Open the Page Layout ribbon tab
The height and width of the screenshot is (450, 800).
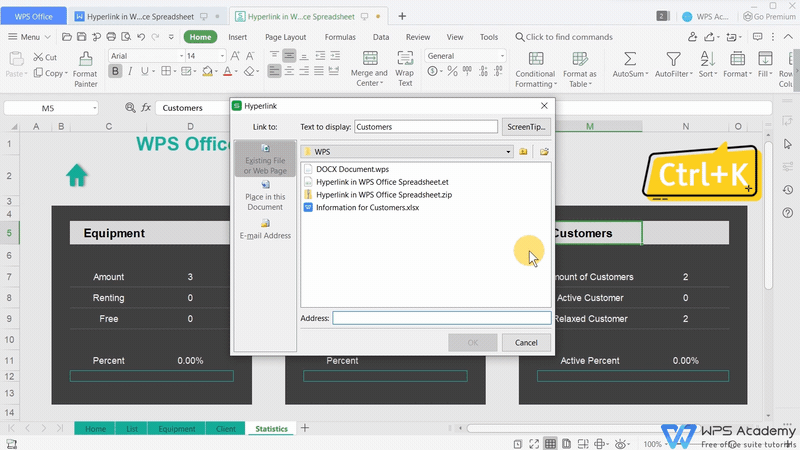pyautogui.click(x=285, y=37)
